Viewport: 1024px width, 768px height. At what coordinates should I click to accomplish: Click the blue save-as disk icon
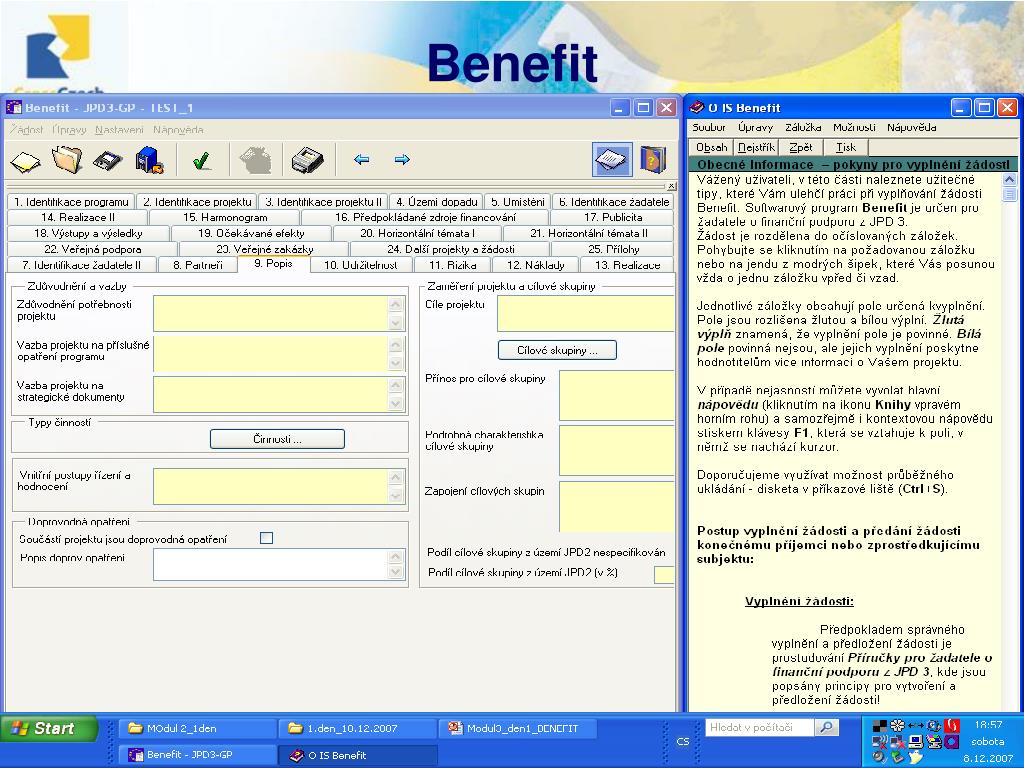[x=149, y=160]
